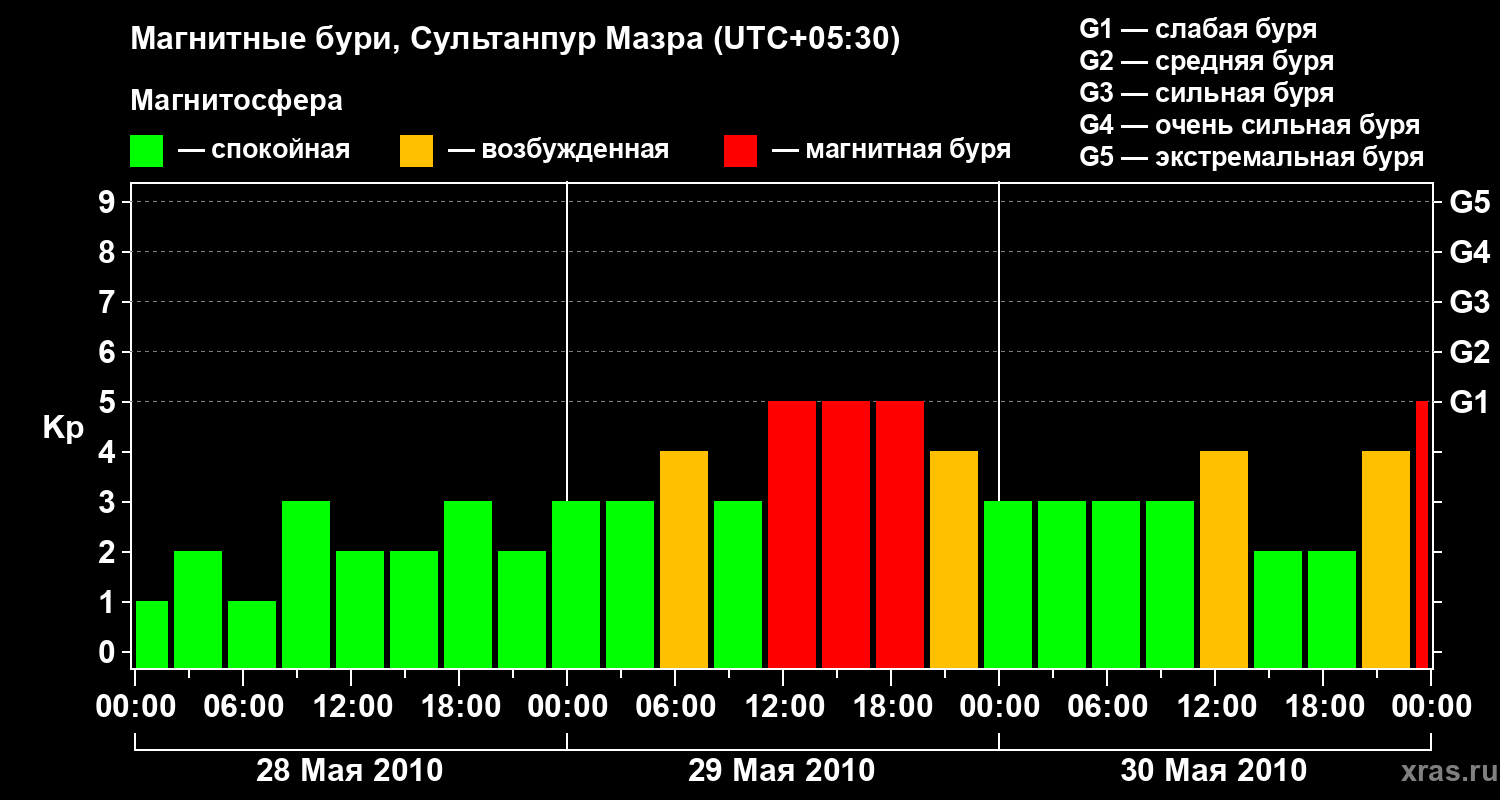The width and height of the screenshot is (1500, 800).
Task: Click the G3 label on the right axis
Action: [x=1470, y=302]
